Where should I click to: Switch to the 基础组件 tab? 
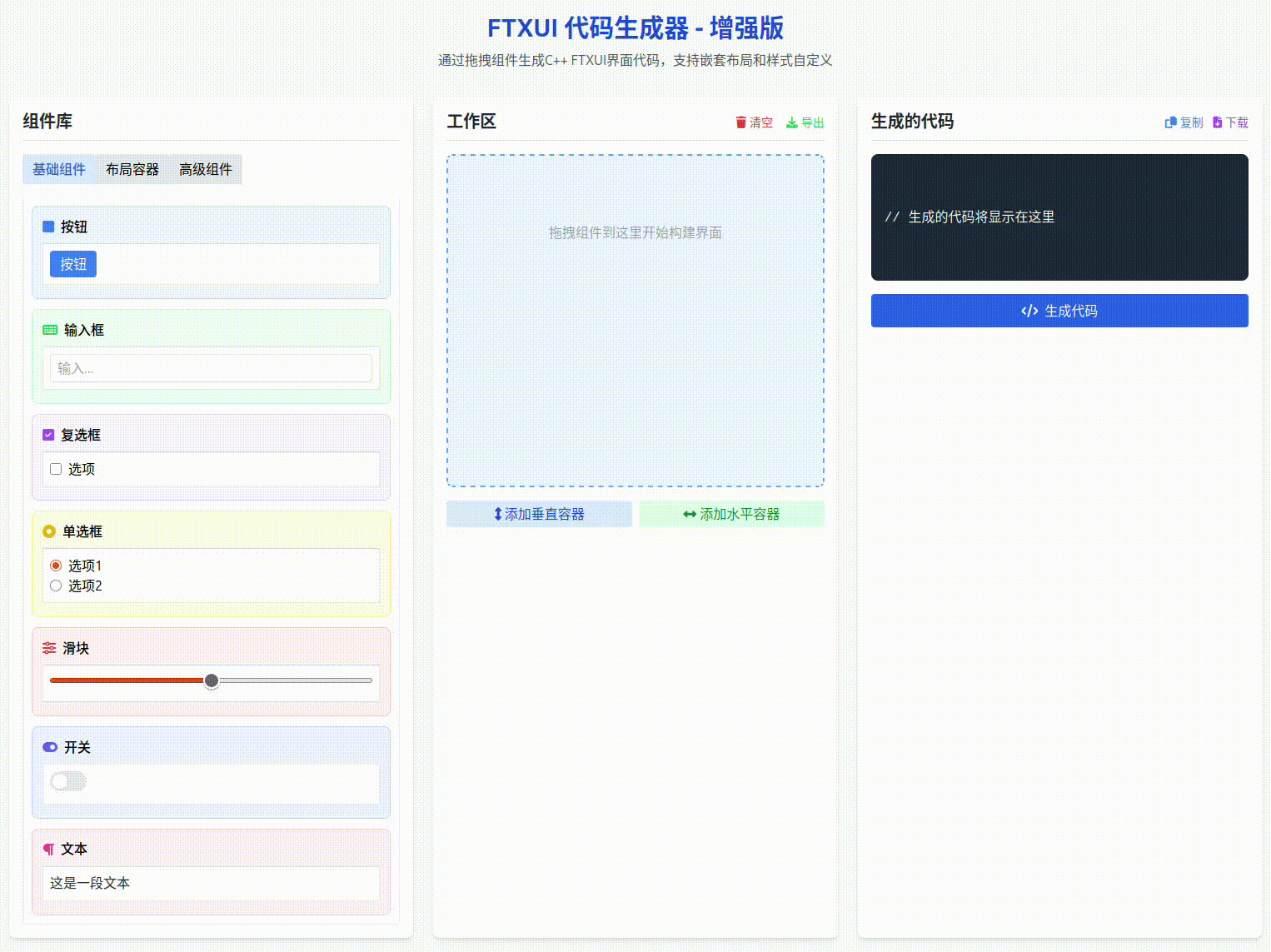(x=59, y=169)
